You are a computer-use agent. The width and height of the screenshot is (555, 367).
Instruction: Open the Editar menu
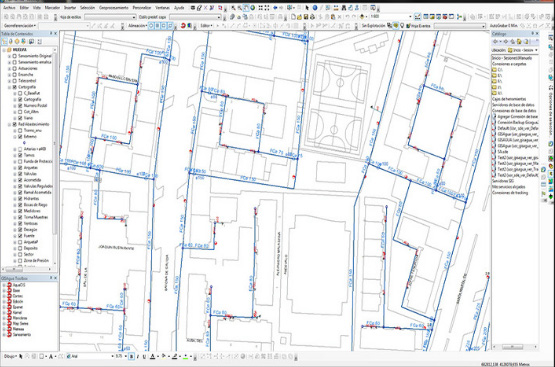pyautogui.click(x=24, y=7)
